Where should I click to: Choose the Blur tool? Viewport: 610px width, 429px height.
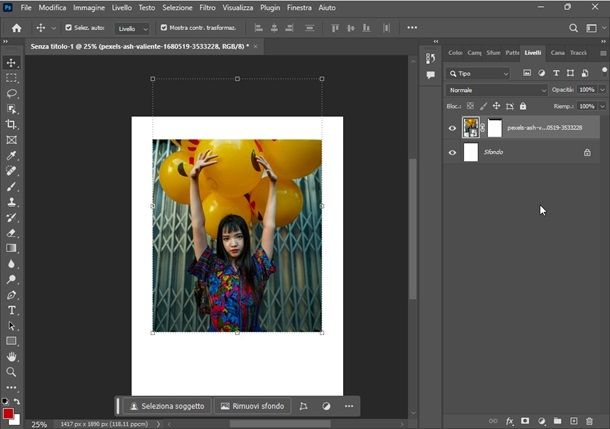[11, 264]
